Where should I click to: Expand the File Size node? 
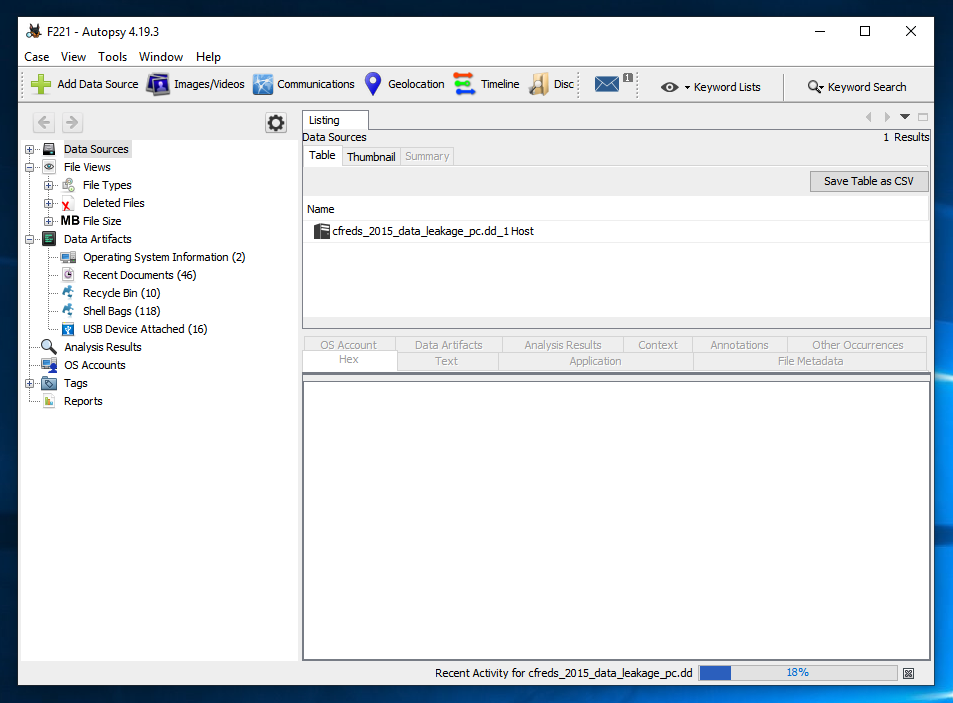(x=48, y=221)
